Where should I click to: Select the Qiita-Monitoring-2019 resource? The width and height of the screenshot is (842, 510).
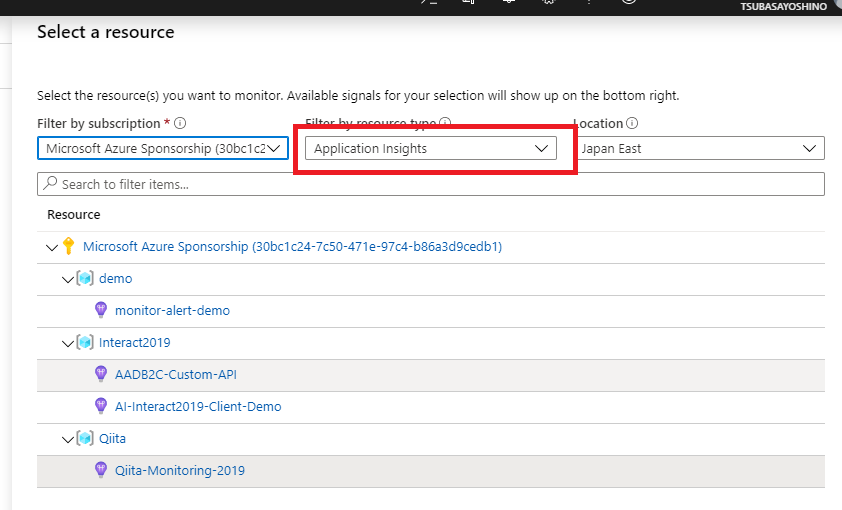click(180, 470)
